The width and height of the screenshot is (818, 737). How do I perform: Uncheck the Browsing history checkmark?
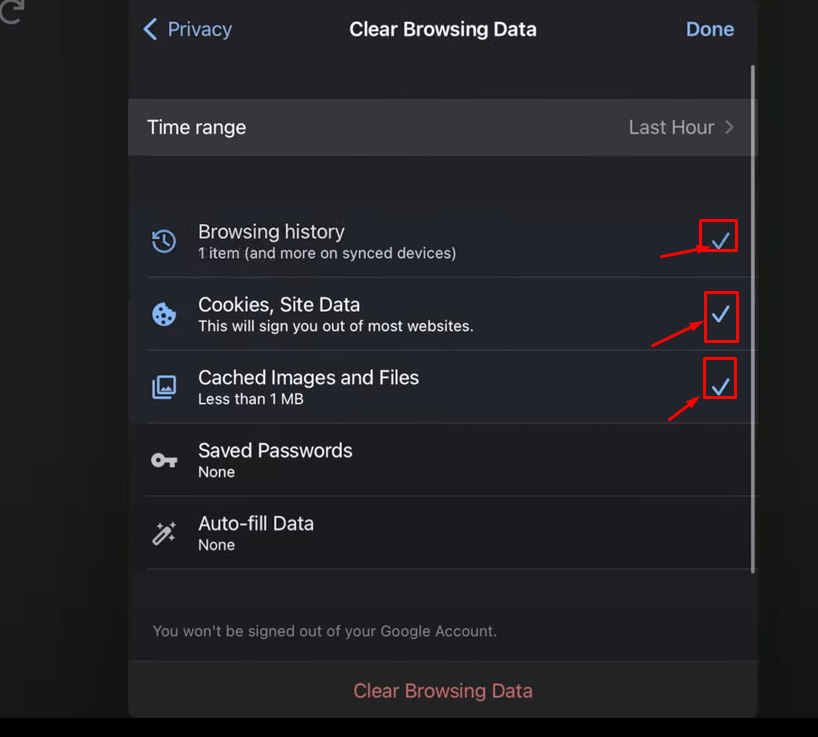[720, 240]
